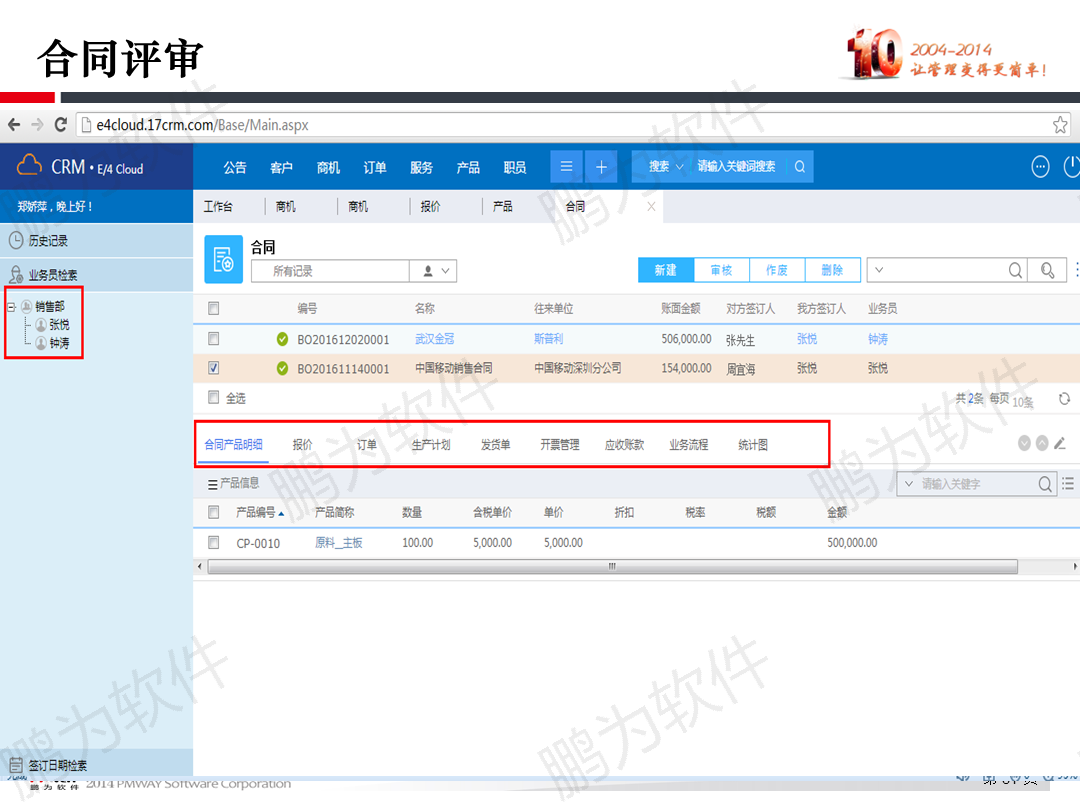Open the 搜索 type dropdown
Screen dimensions: 1080x810
pyautogui.click(x=665, y=167)
